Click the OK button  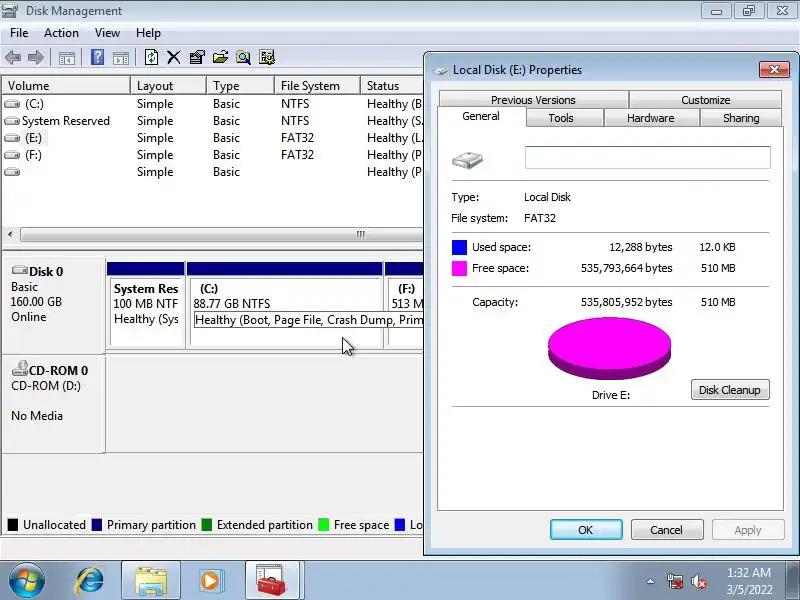pos(586,530)
